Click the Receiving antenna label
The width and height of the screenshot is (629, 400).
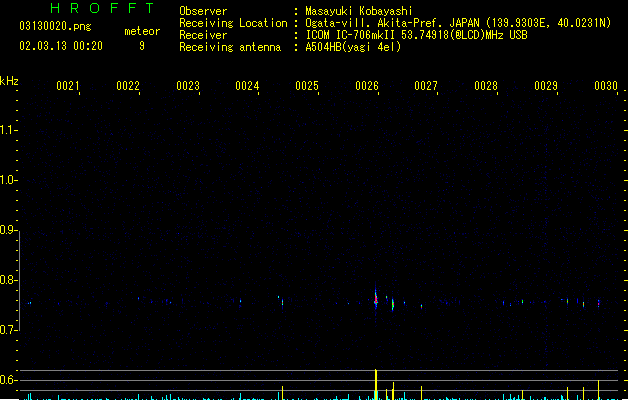pyautogui.click(x=230, y=47)
